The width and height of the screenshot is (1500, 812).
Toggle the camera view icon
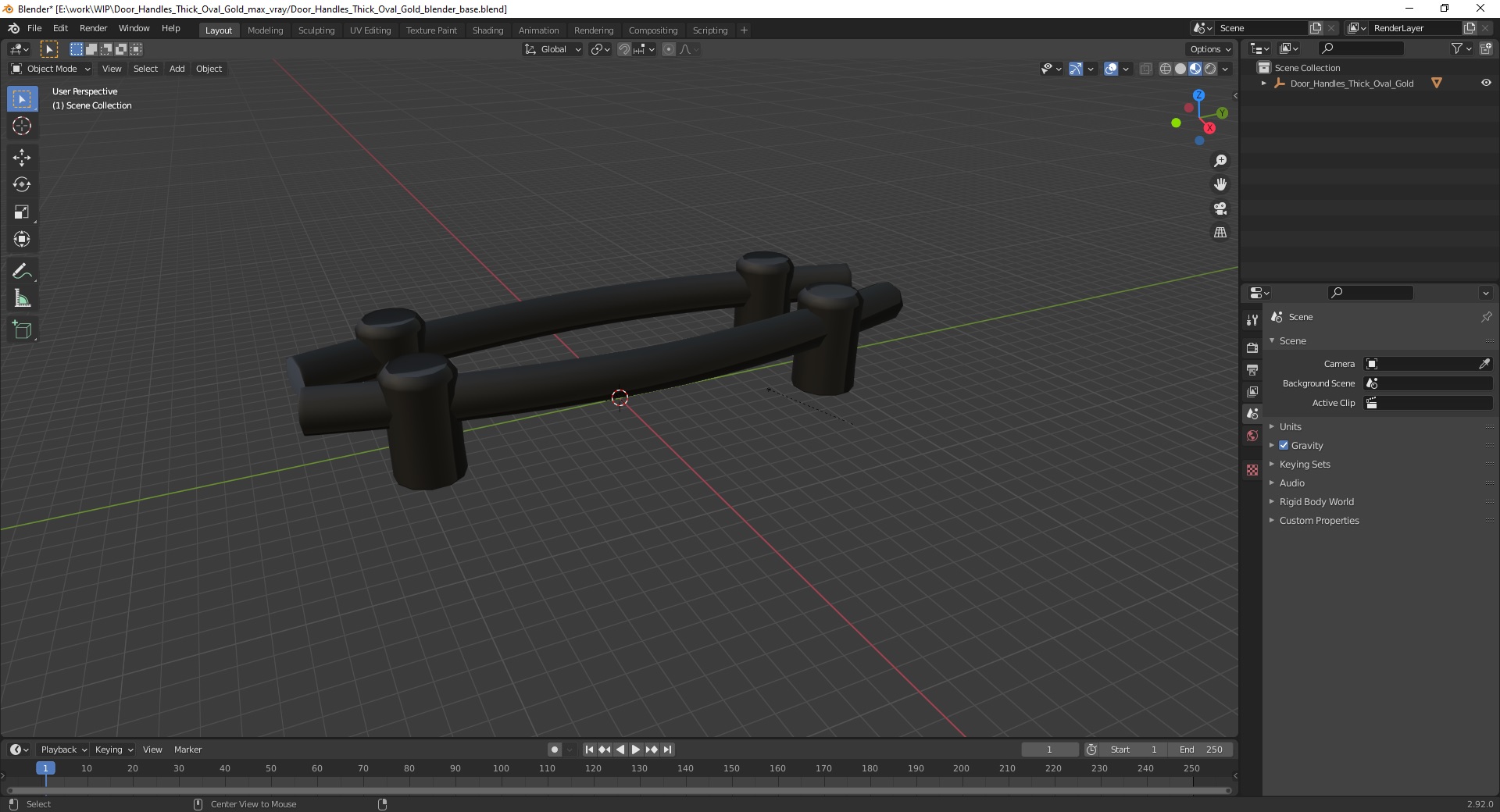(x=1220, y=208)
